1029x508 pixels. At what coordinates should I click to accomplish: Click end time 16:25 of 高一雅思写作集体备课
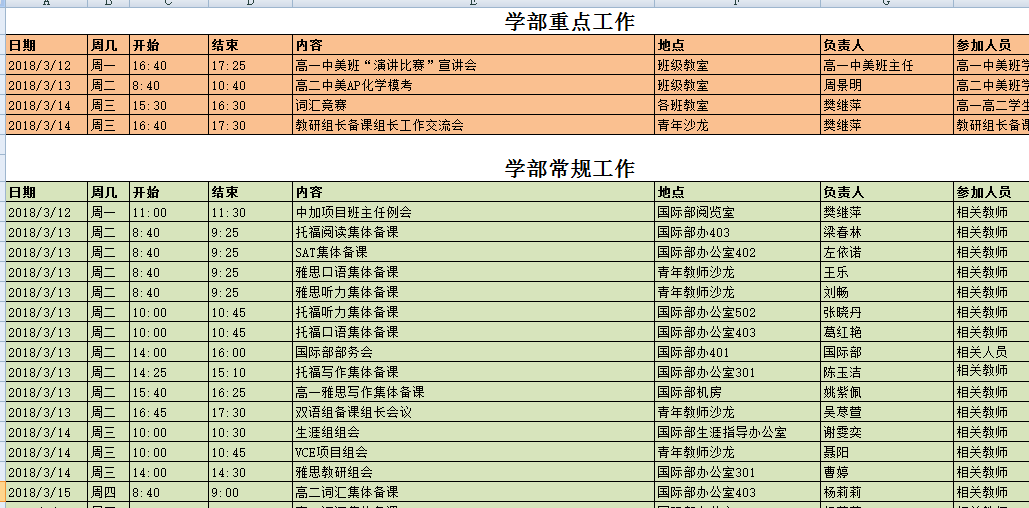point(251,392)
